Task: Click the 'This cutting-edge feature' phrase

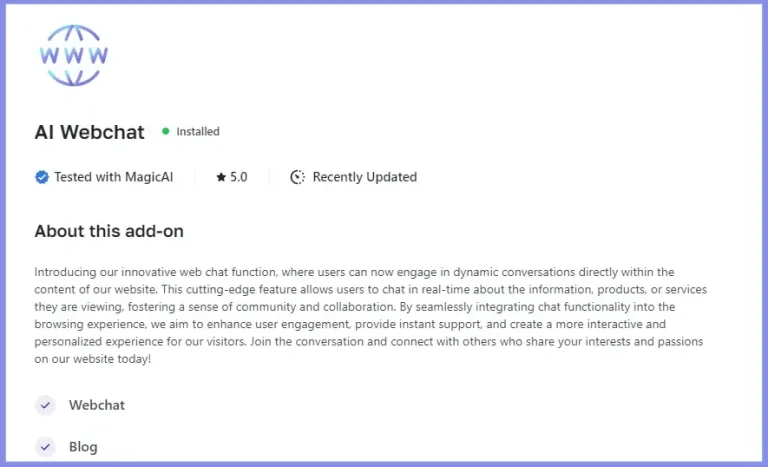Action: tap(229, 290)
